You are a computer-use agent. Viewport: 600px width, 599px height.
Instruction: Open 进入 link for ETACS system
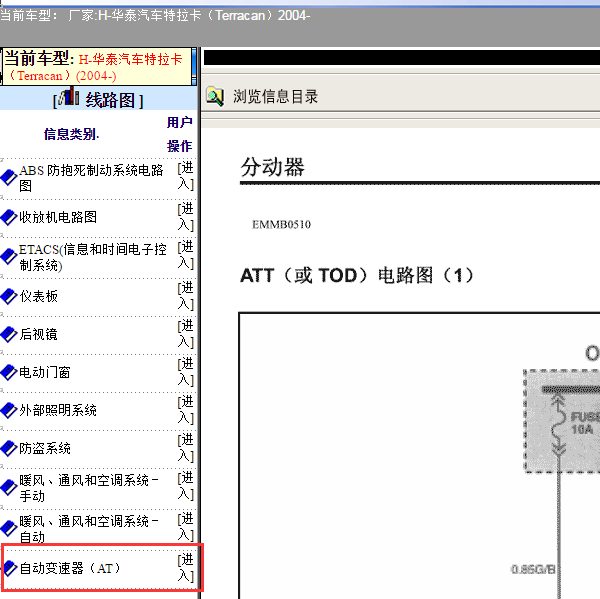pos(186,255)
